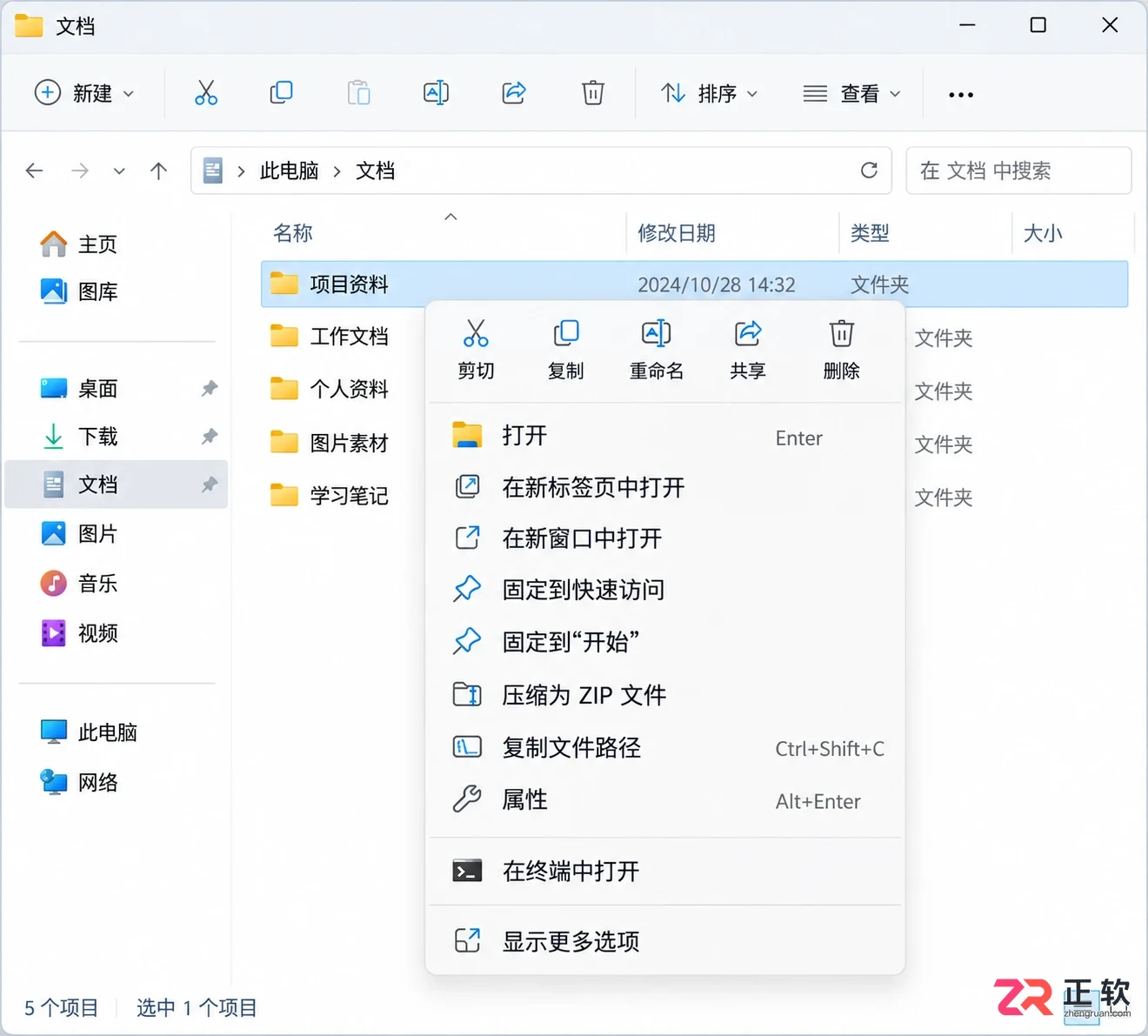This screenshot has width=1148, height=1036.
Task: Select 固定到快速访问
Action: pos(665,590)
